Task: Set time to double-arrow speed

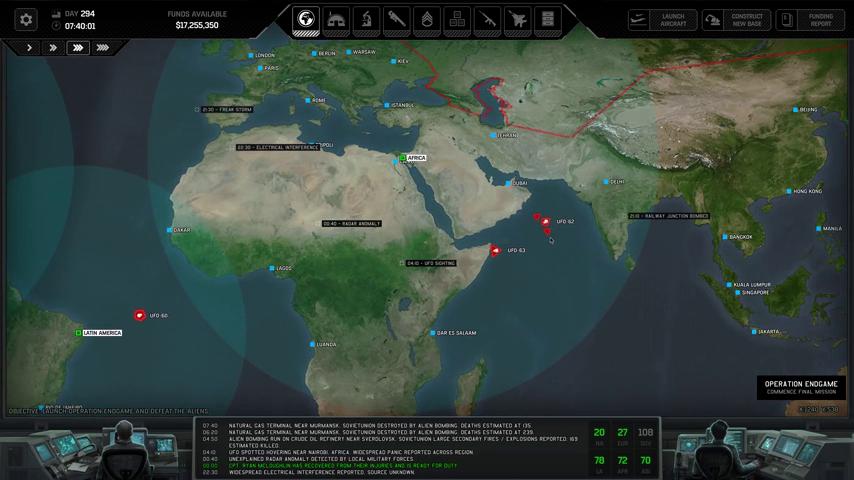Action: point(53,47)
